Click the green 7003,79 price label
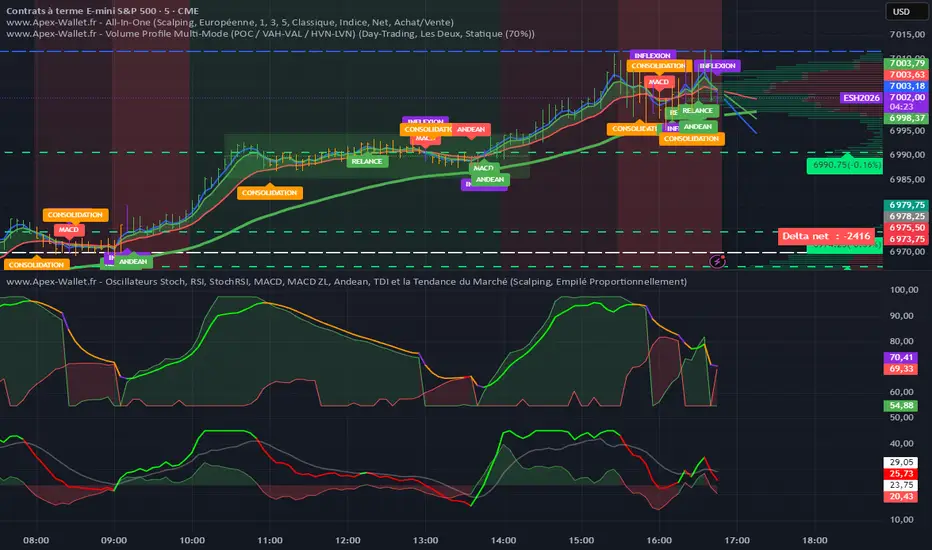The width and height of the screenshot is (932, 550). [x=907, y=63]
